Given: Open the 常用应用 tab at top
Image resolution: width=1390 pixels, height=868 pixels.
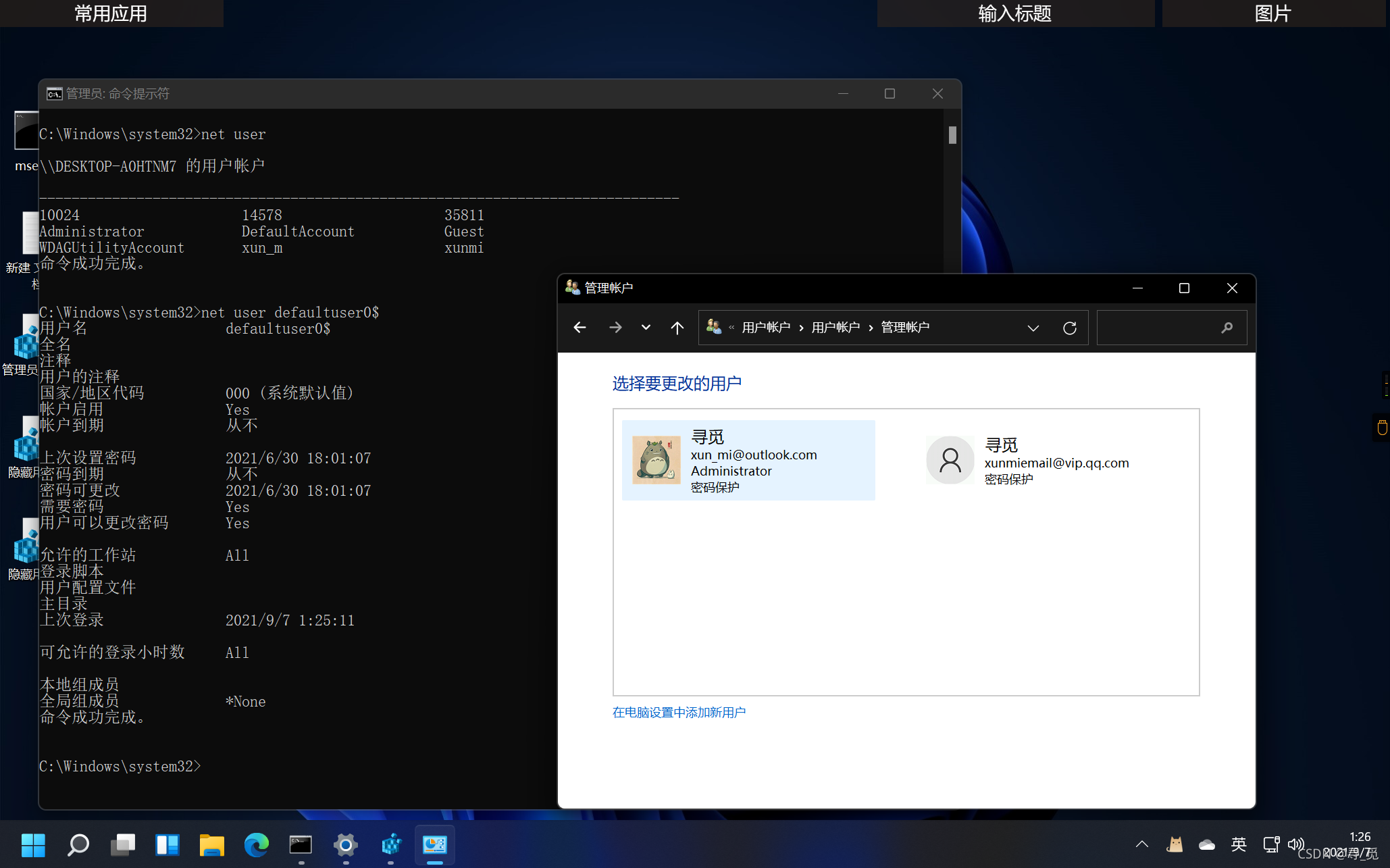Looking at the screenshot, I should 111,14.
